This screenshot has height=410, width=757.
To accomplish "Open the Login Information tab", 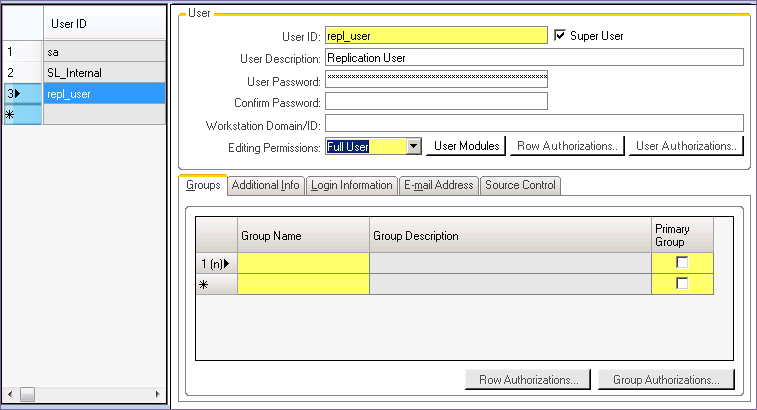I will click(351, 185).
